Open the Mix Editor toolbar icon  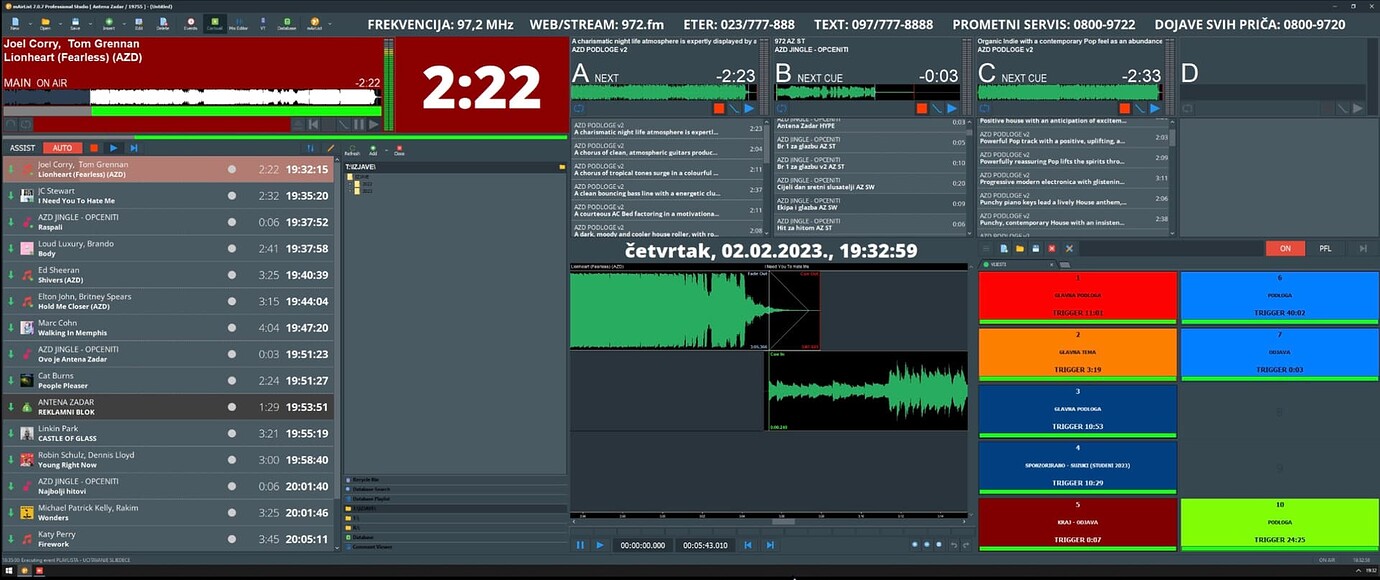(238, 22)
